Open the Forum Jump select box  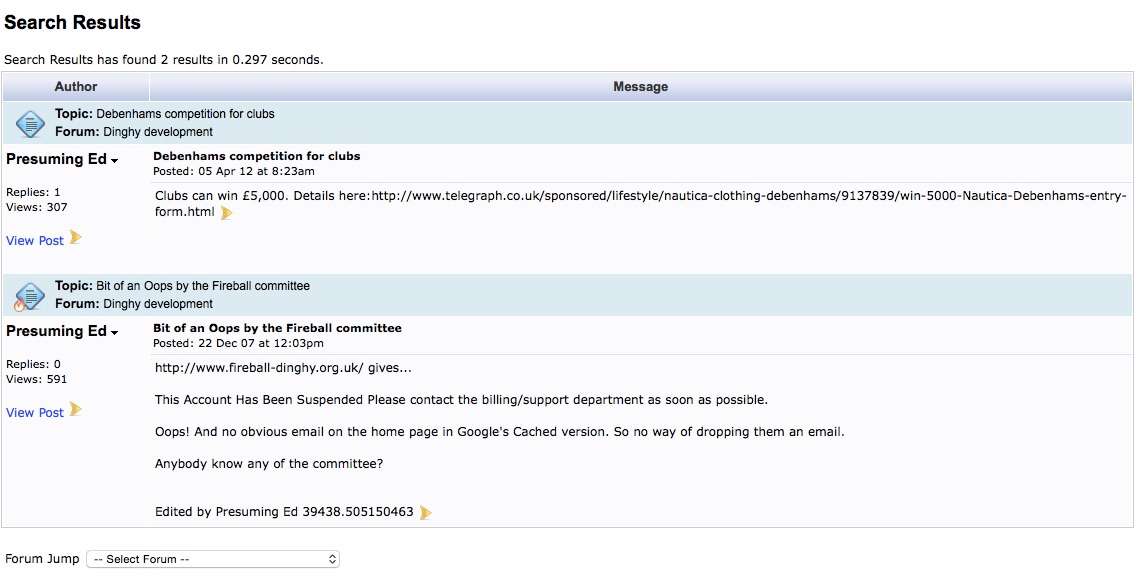click(213, 559)
